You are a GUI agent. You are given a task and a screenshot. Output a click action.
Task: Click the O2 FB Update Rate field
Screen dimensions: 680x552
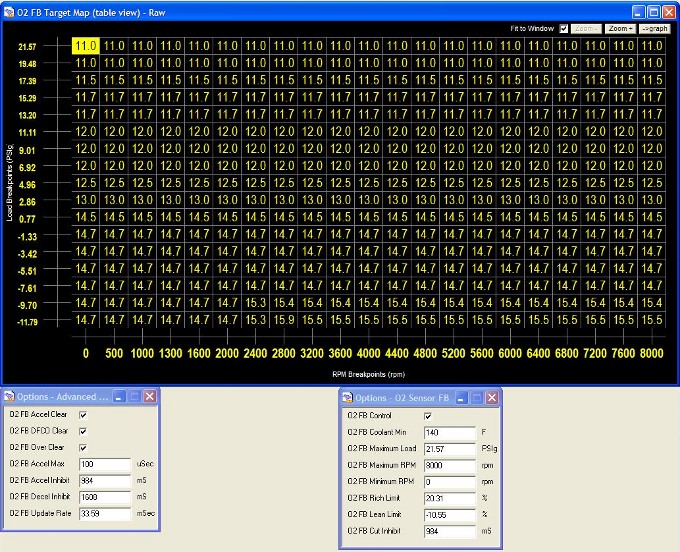104,513
